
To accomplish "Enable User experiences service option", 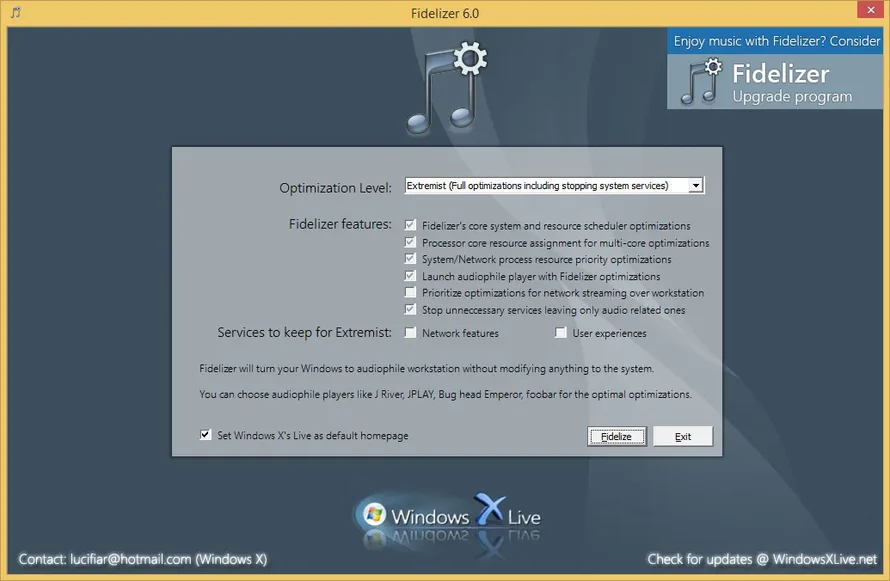I will [x=560, y=332].
